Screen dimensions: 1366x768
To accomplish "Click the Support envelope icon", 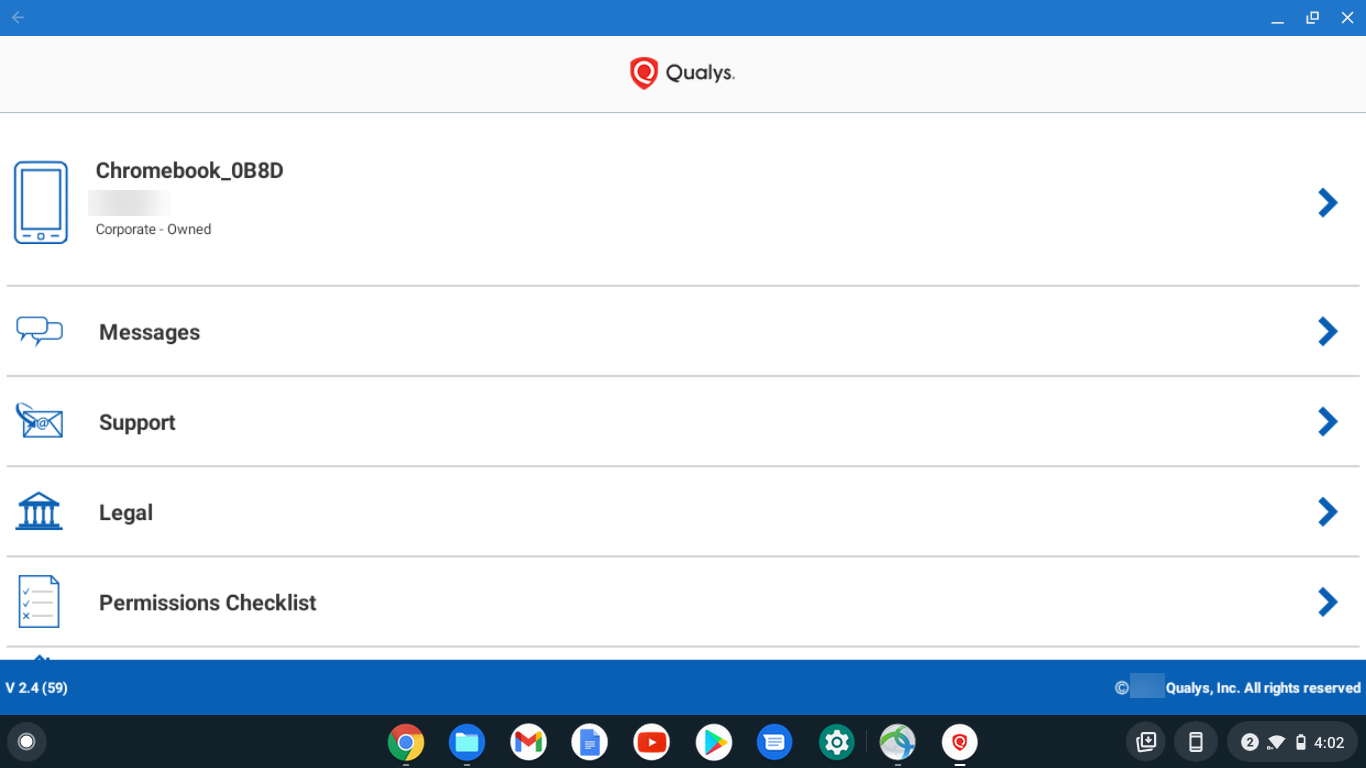I will (40, 421).
